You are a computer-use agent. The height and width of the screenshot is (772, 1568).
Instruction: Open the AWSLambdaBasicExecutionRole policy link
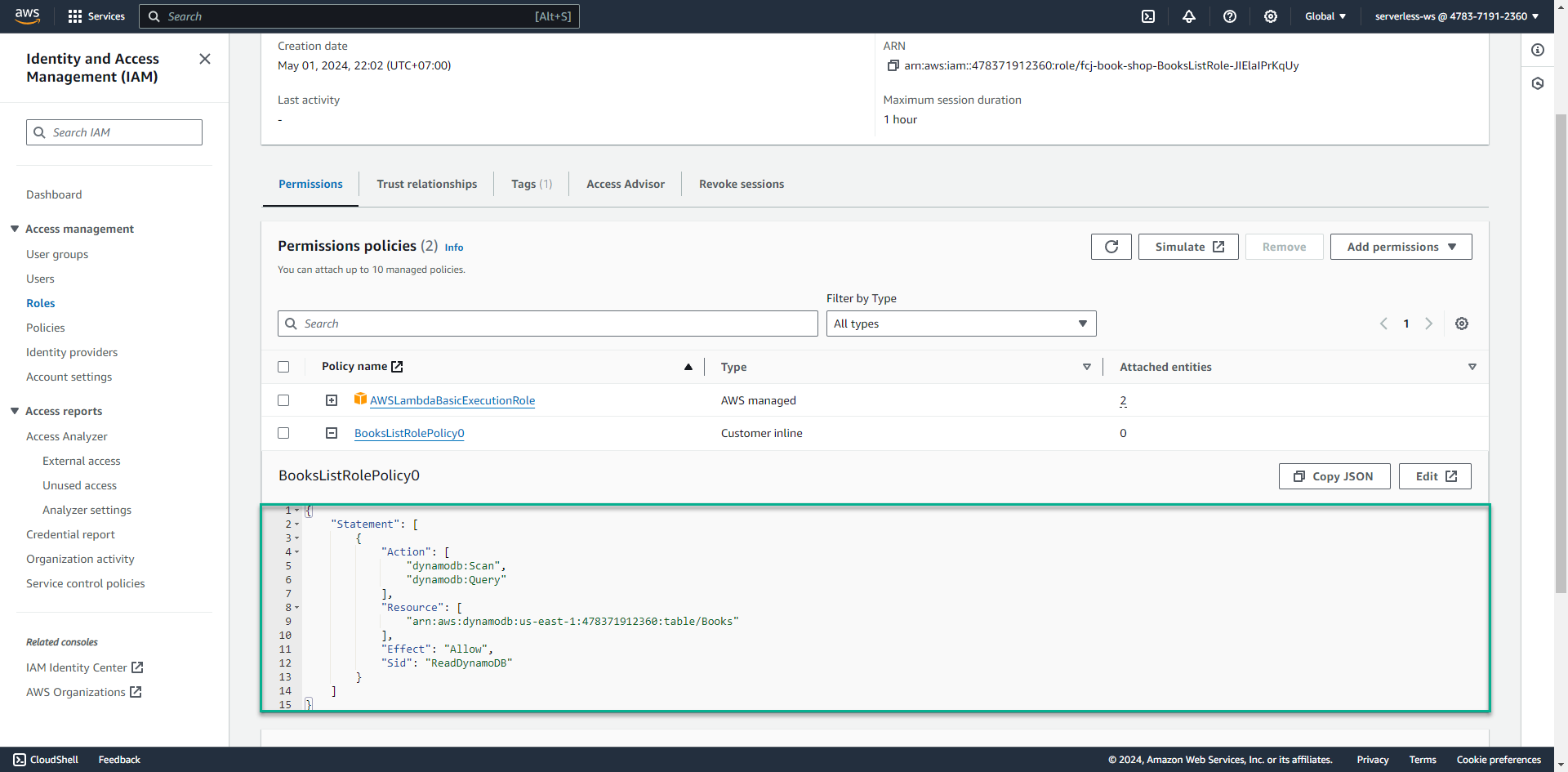pos(452,400)
